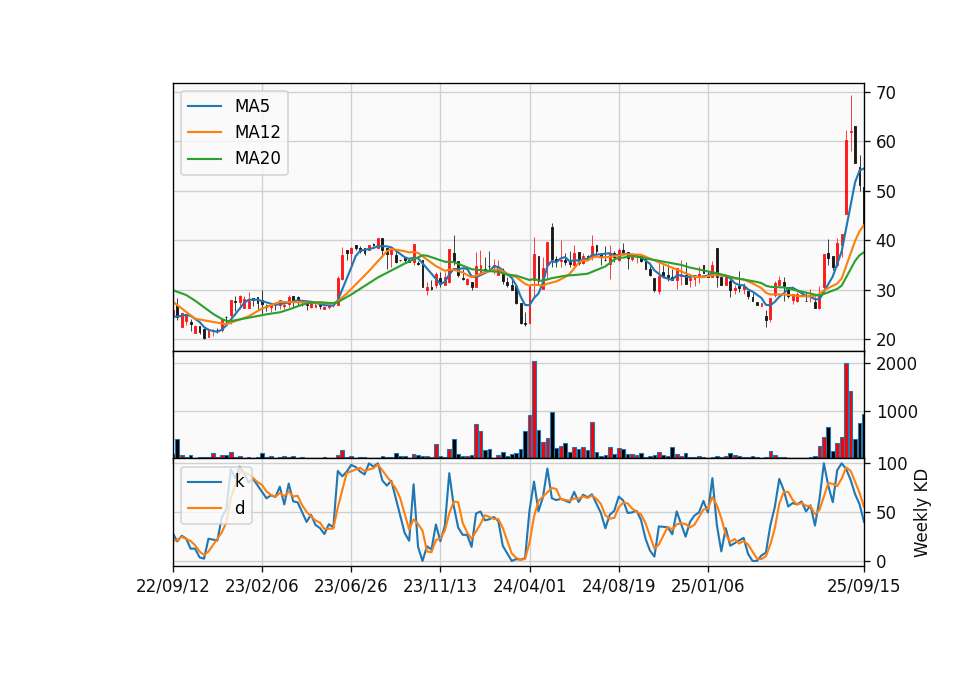Click the 24/08/19 date tick label
Viewport: 960px width, 690px height.
tap(618, 586)
